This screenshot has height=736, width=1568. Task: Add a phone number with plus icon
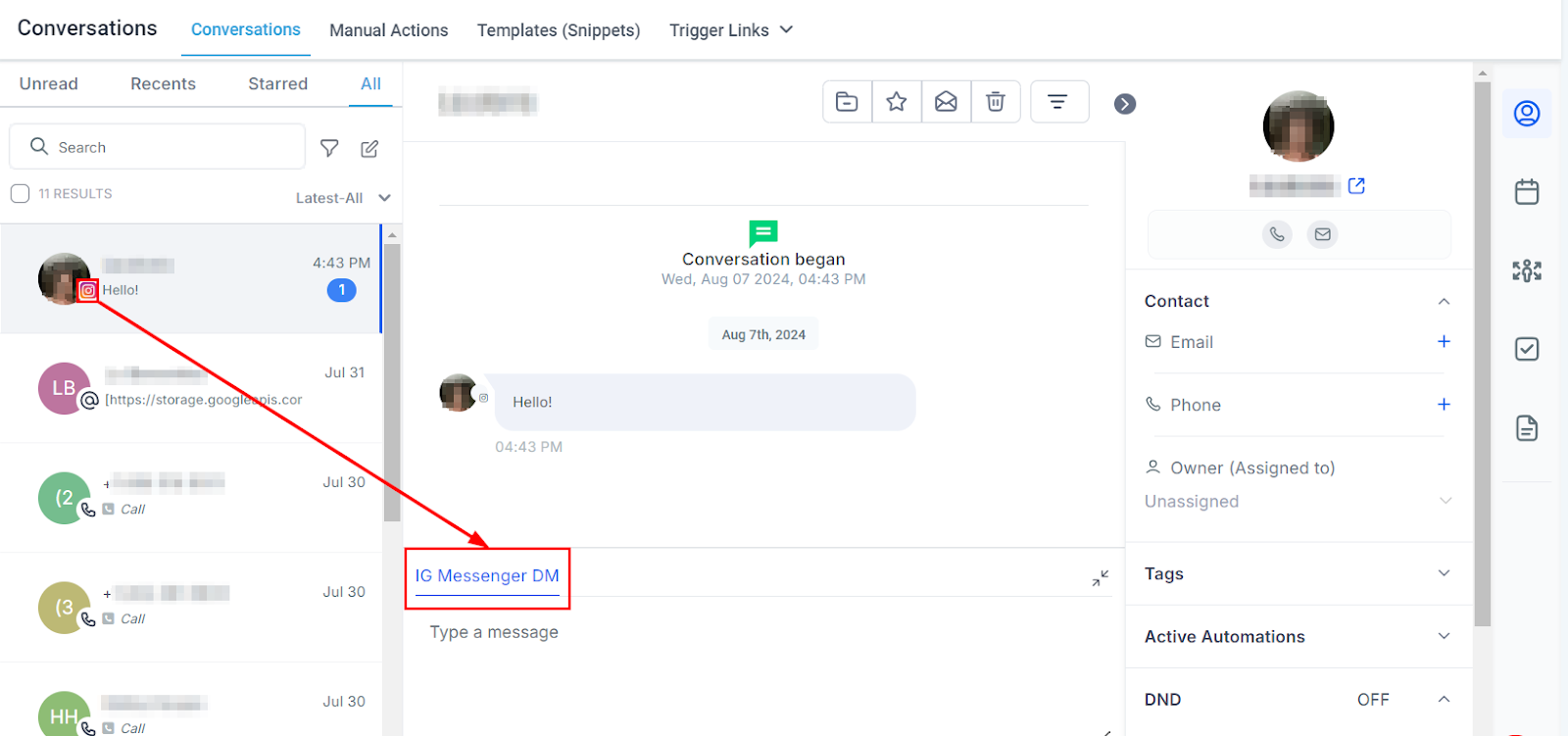coord(1444,404)
